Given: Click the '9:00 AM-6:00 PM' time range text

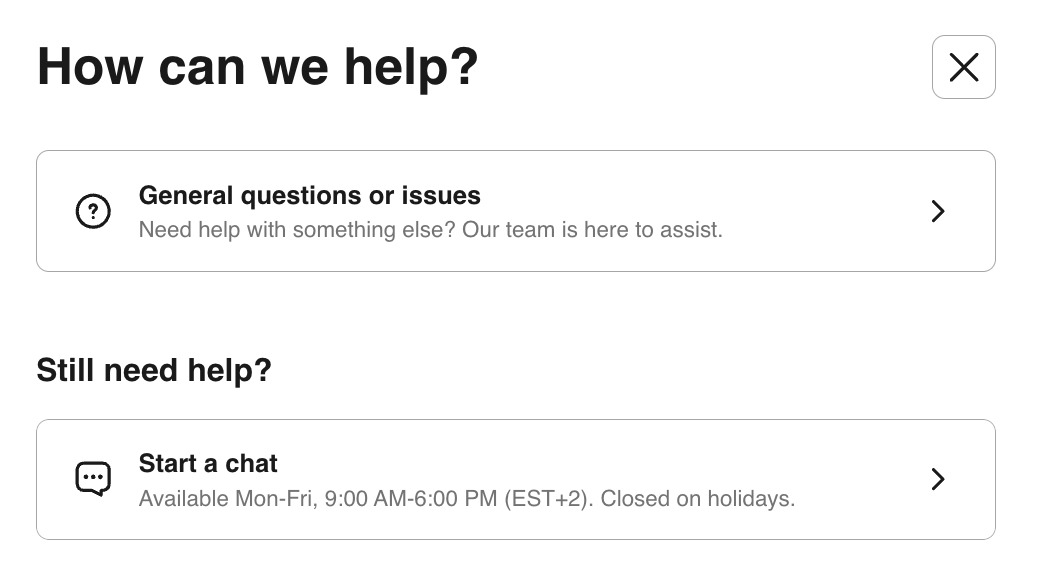Looking at the screenshot, I should tap(411, 499).
